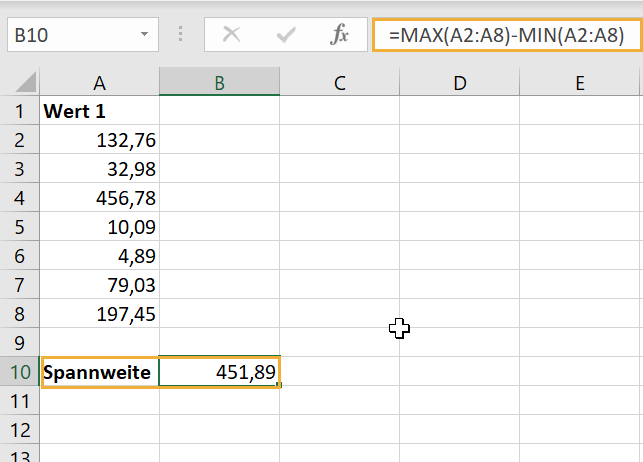Click the Select All corner triangle
Screen dimensions: 643x462
coord(25,82)
